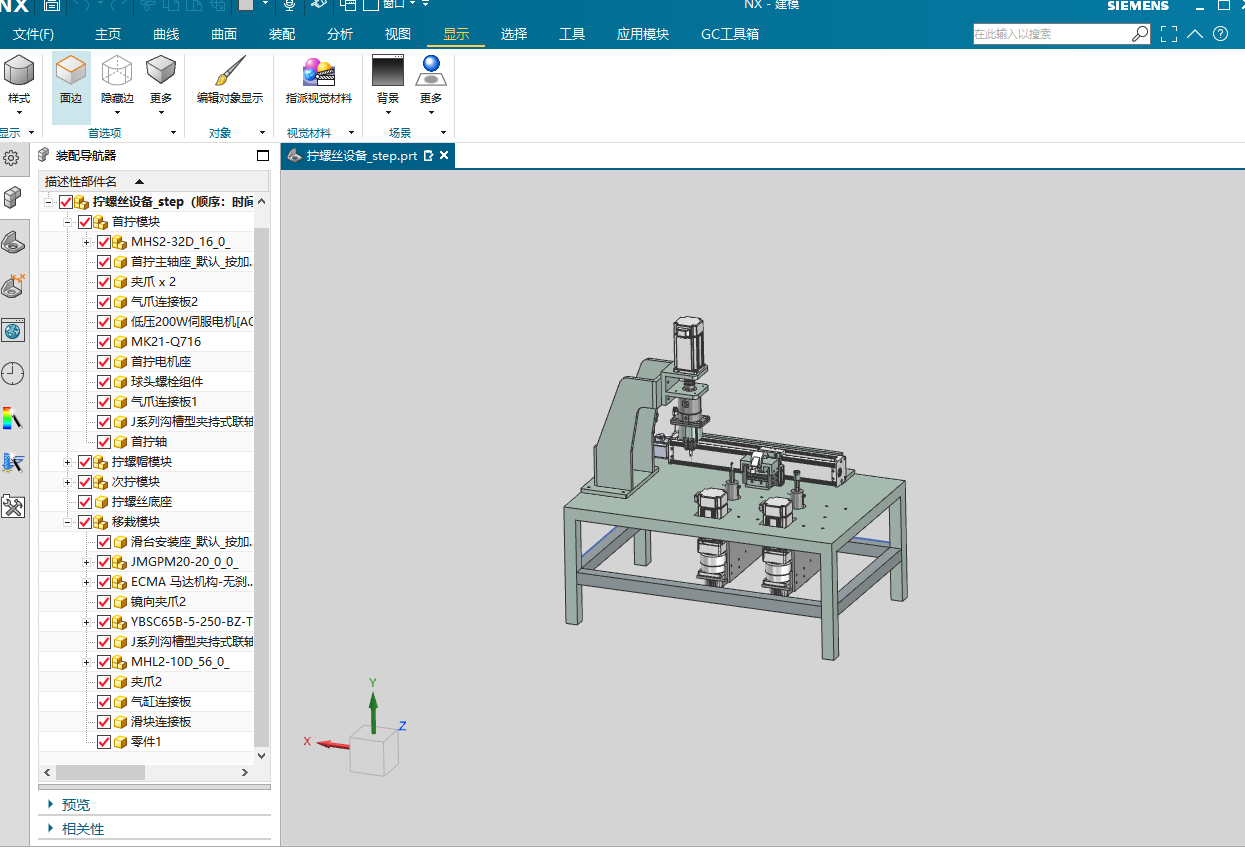1245x859 pixels.
Task: Open 更多 in the 首选项 group
Action: pos(161,83)
